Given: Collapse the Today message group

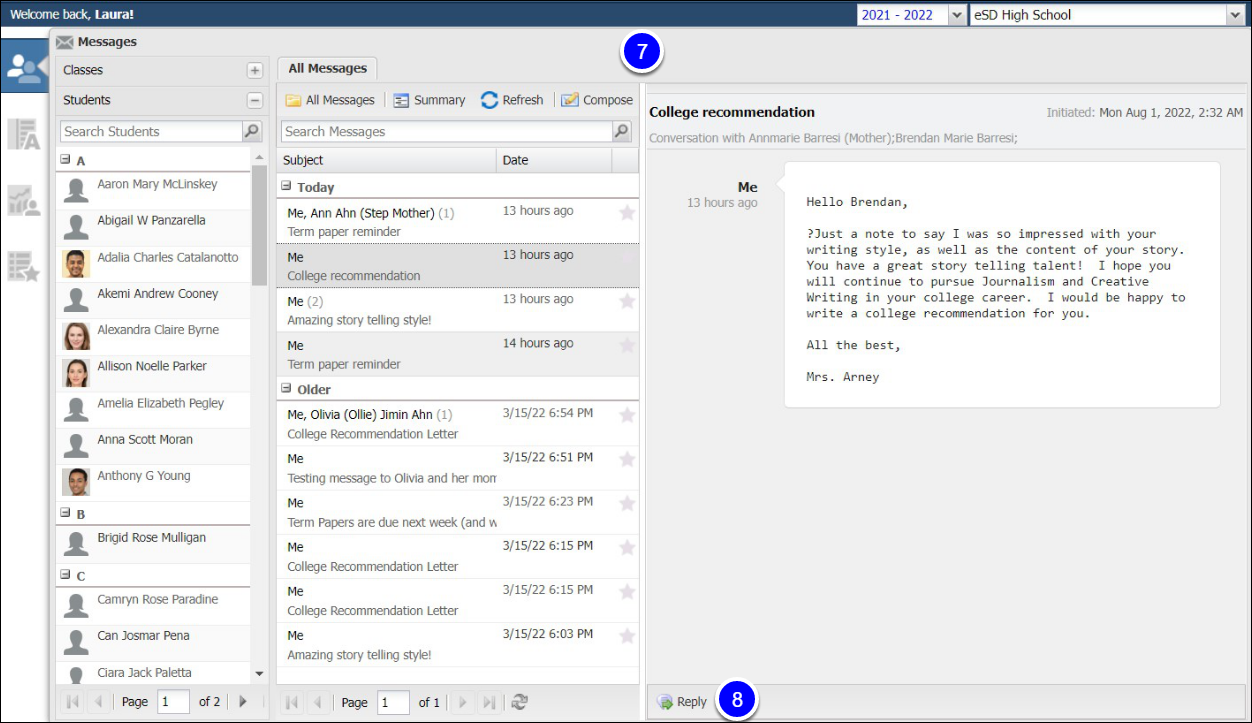Looking at the screenshot, I should pyautogui.click(x=287, y=186).
